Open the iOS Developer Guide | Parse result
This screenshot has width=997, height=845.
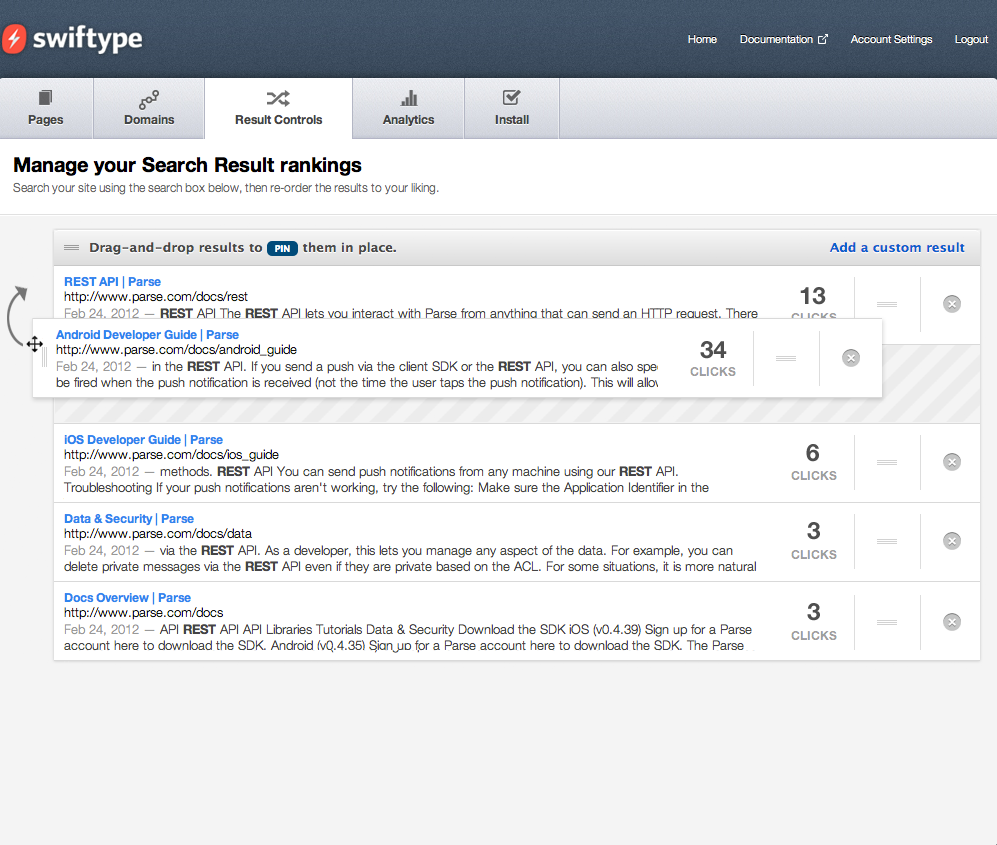coord(143,439)
